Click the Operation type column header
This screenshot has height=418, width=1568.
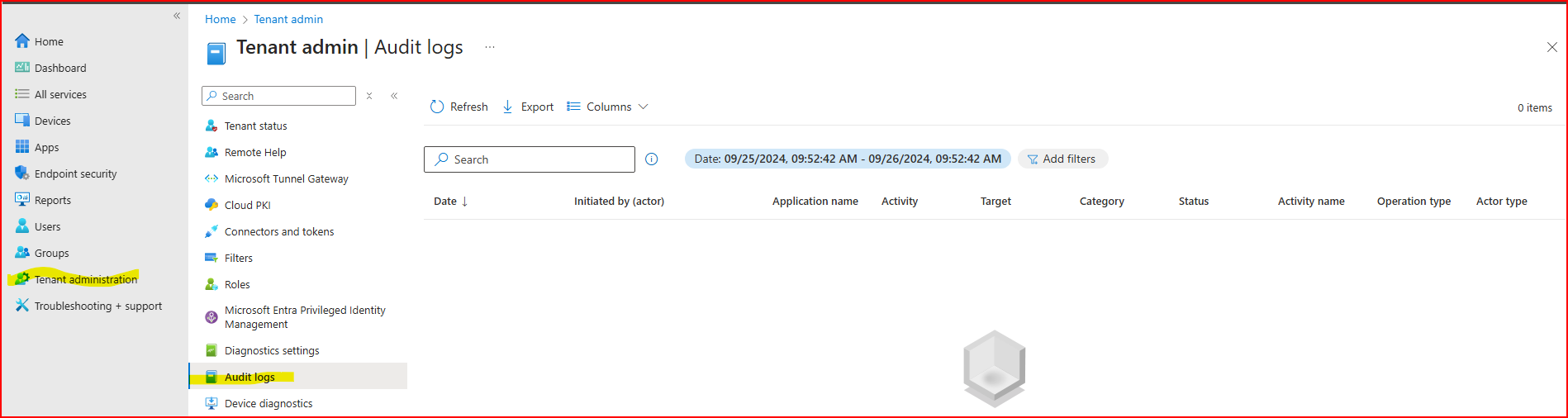1414,201
